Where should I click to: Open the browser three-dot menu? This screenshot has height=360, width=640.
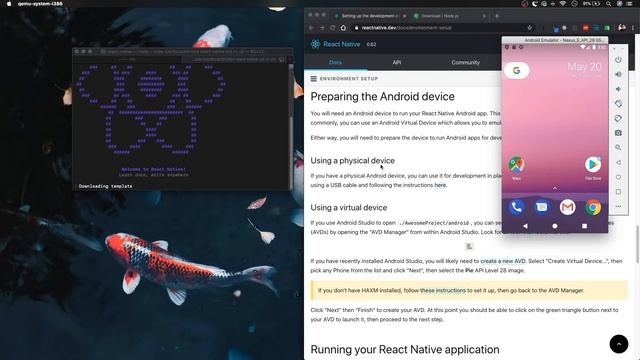coord(633,28)
